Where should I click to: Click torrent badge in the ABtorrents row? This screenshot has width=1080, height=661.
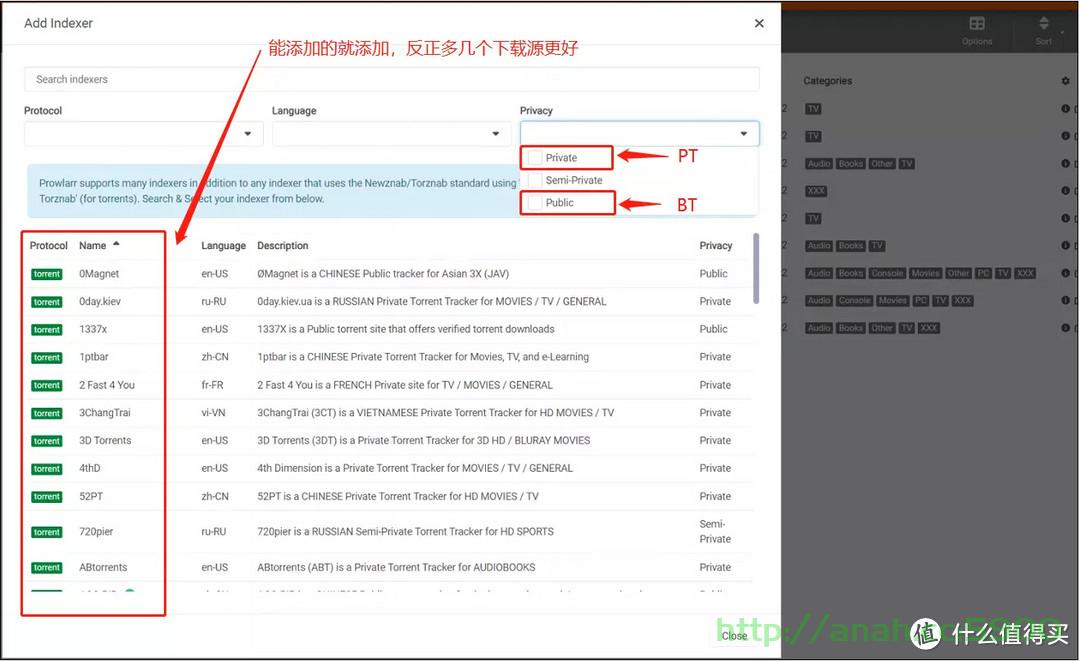[47, 567]
